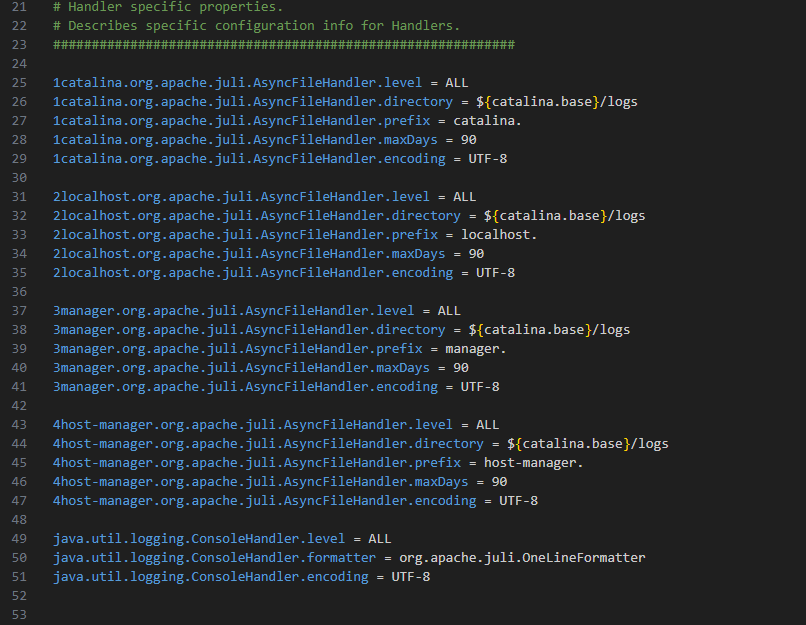Click the 2localhost AsyncFileHandler.directory key
The width and height of the screenshot is (806, 625).
(257, 216)
